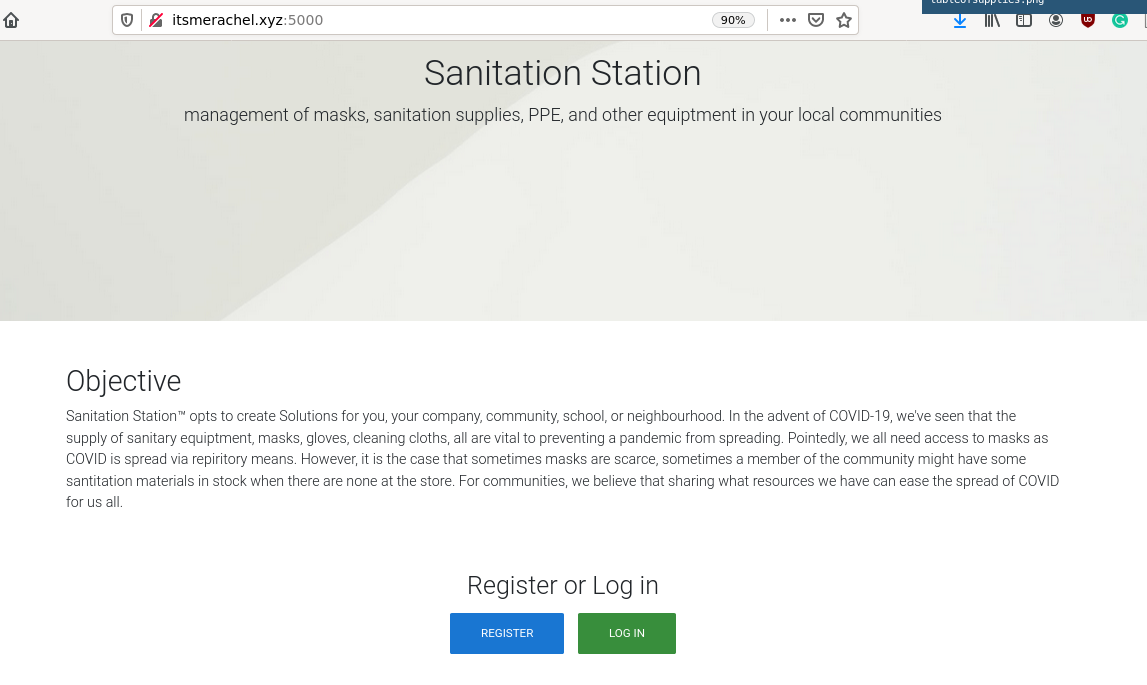Viewport: 1147px width, 685px height.
Task: Click the Register or Log in heading
Action: click(562, 586)
